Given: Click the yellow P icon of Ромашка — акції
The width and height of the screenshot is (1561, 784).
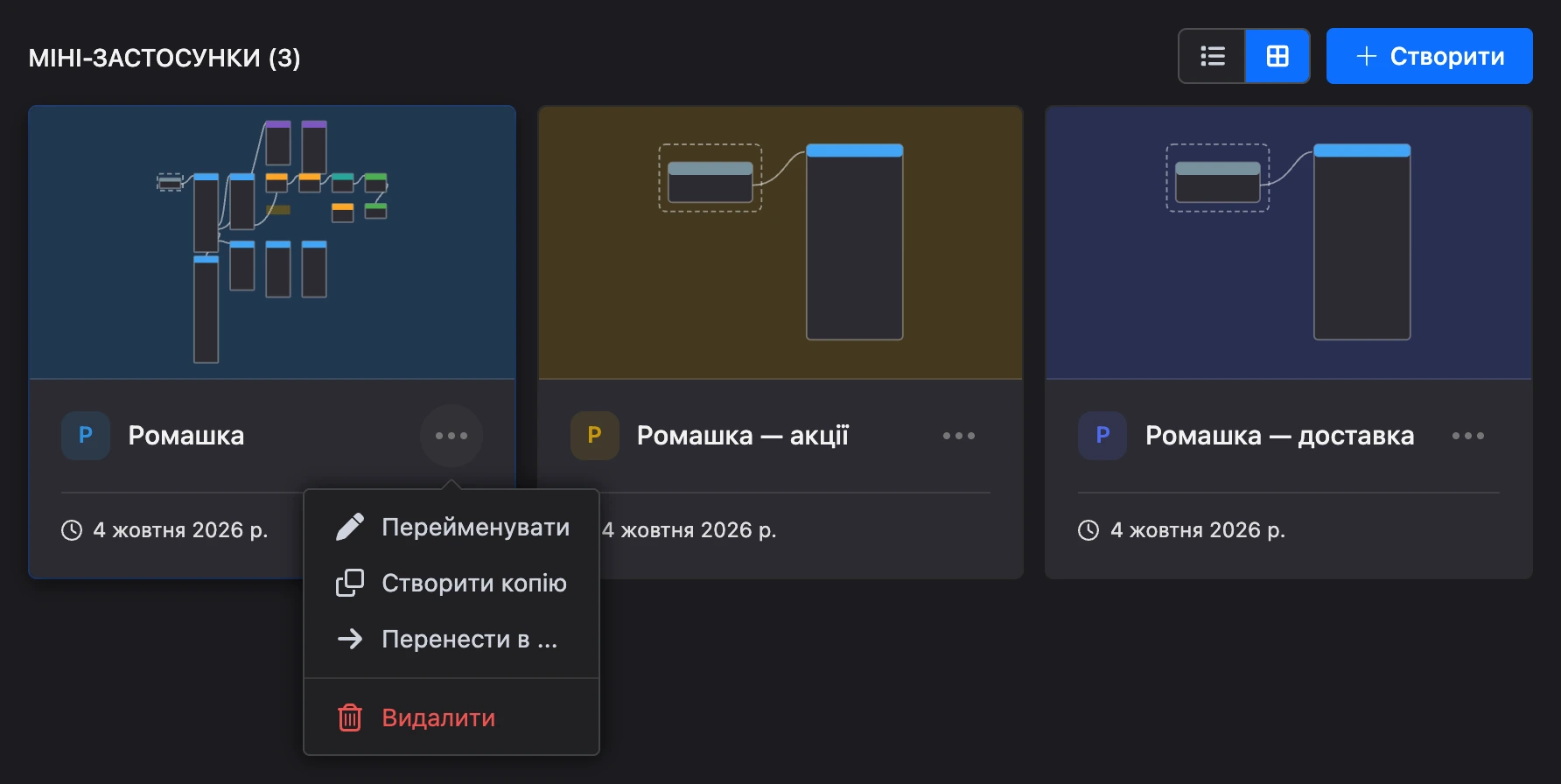Looking at the screenshot, I should point(595,436).
